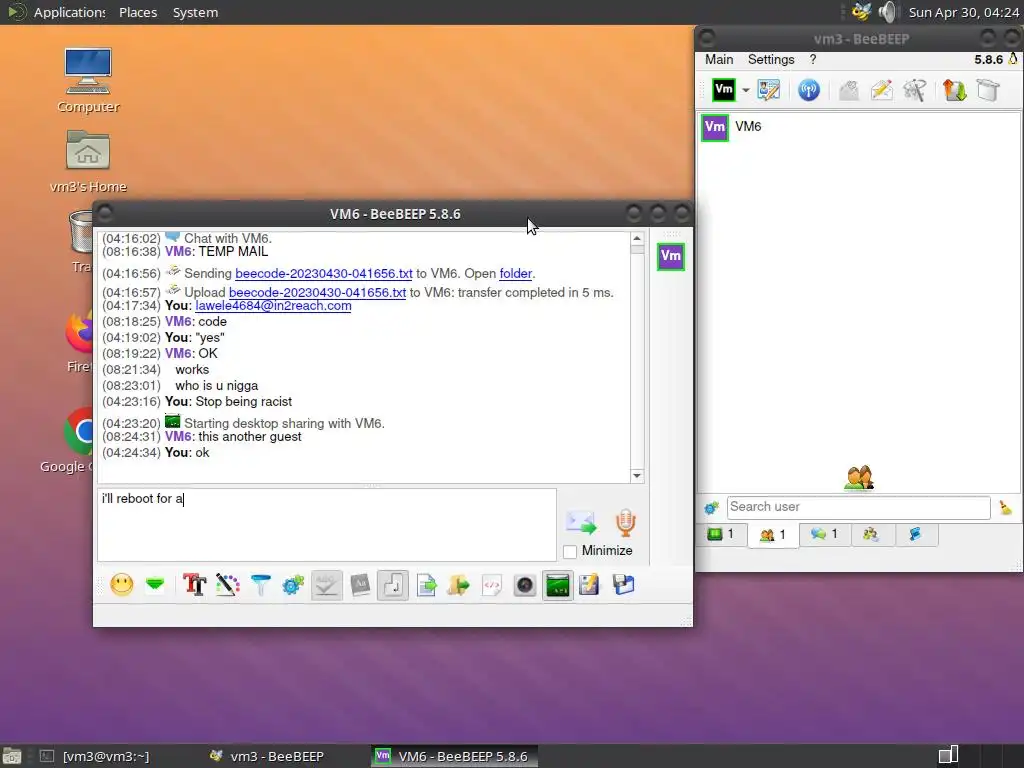The width and height of the screenshot is (1024, 768).
Task: Click the clock showing Sun Apr 30, 04:24
Action: 963,12
